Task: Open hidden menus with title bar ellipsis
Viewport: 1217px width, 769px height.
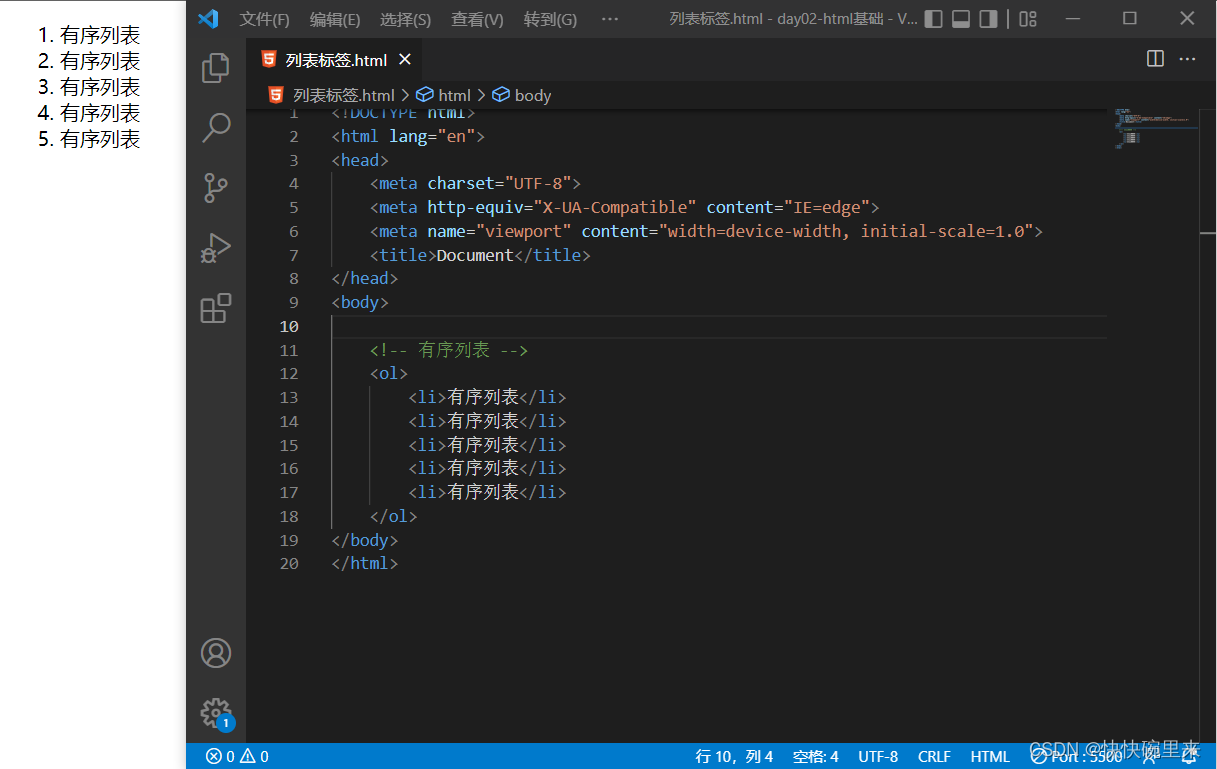Action: pos(610,19)
